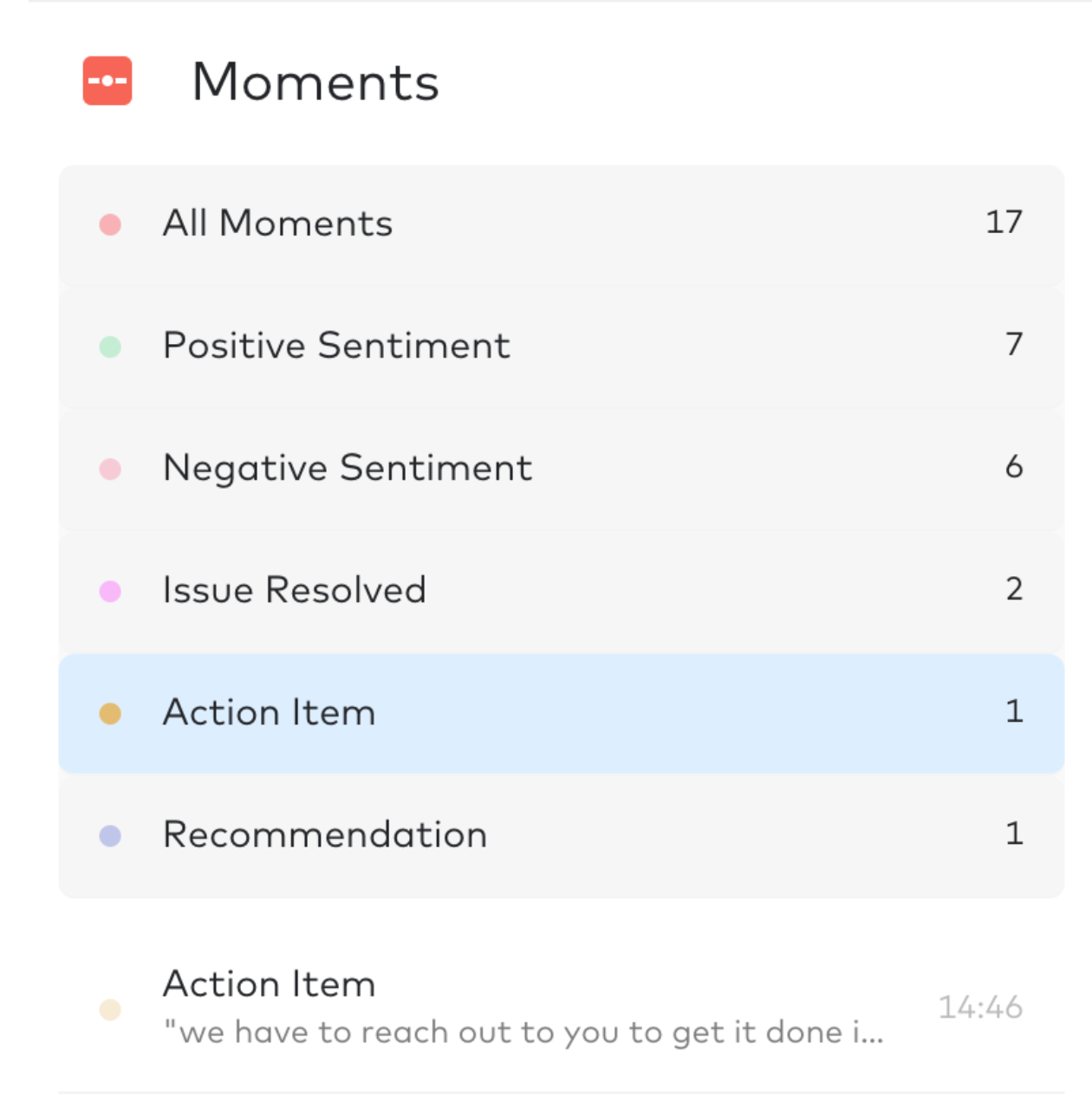Screen dimensions: 1092x1097
Task: Click the red Moments panel icon
Action: [x=107, y=81]
